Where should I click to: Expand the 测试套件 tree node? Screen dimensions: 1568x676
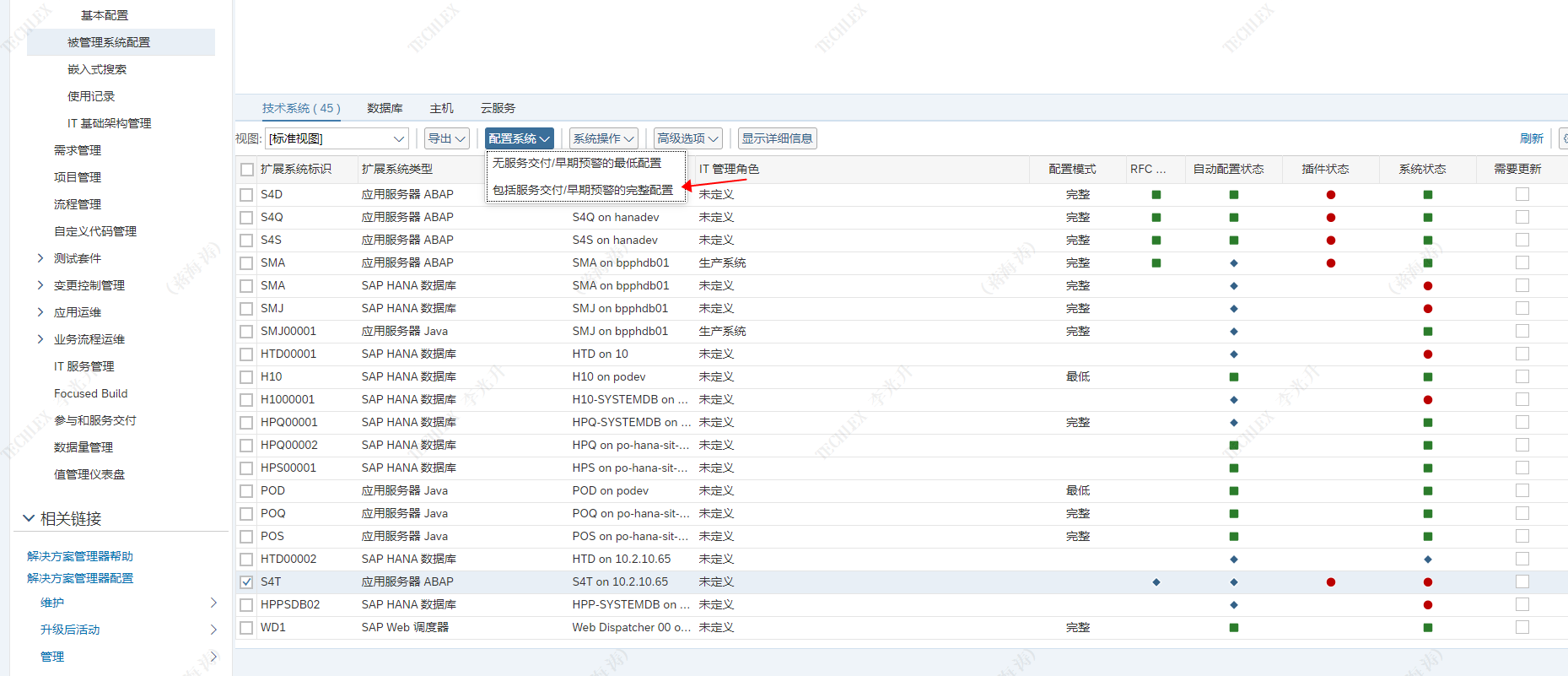pyautogui.click(x=40, y=258)
